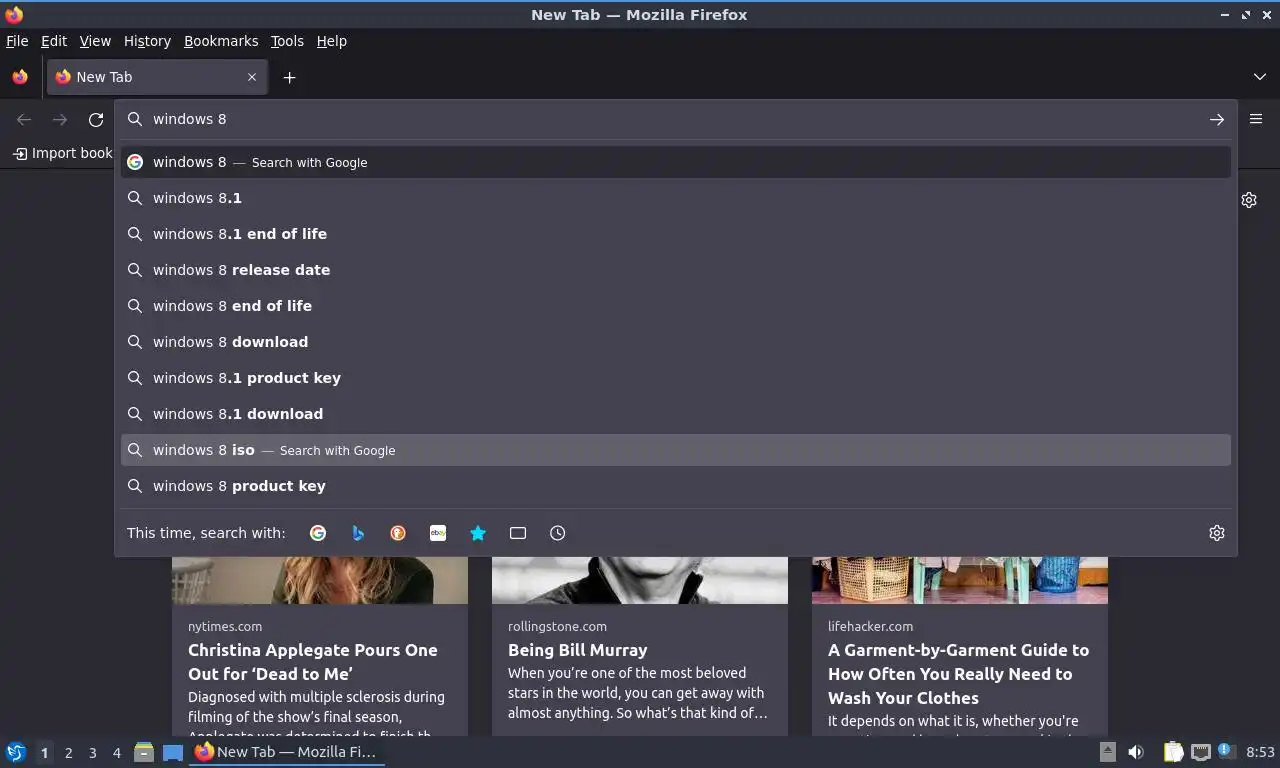Close the New Tab tab
The image size is (1280, 768).
(x=252, y=77)
